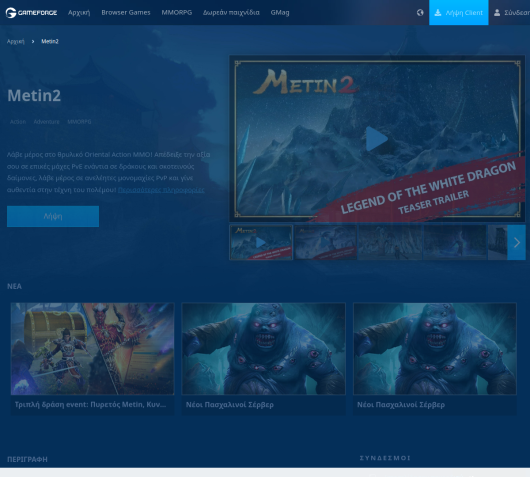Open the MMORPG menu

176,13
